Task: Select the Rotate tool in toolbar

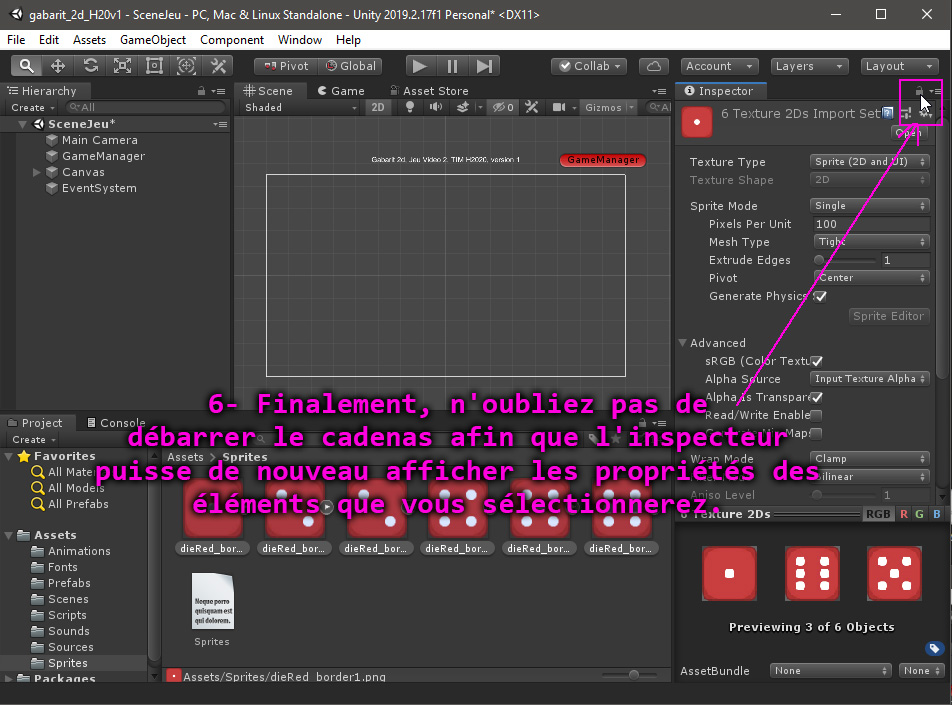Action: [x=91, y=66]
